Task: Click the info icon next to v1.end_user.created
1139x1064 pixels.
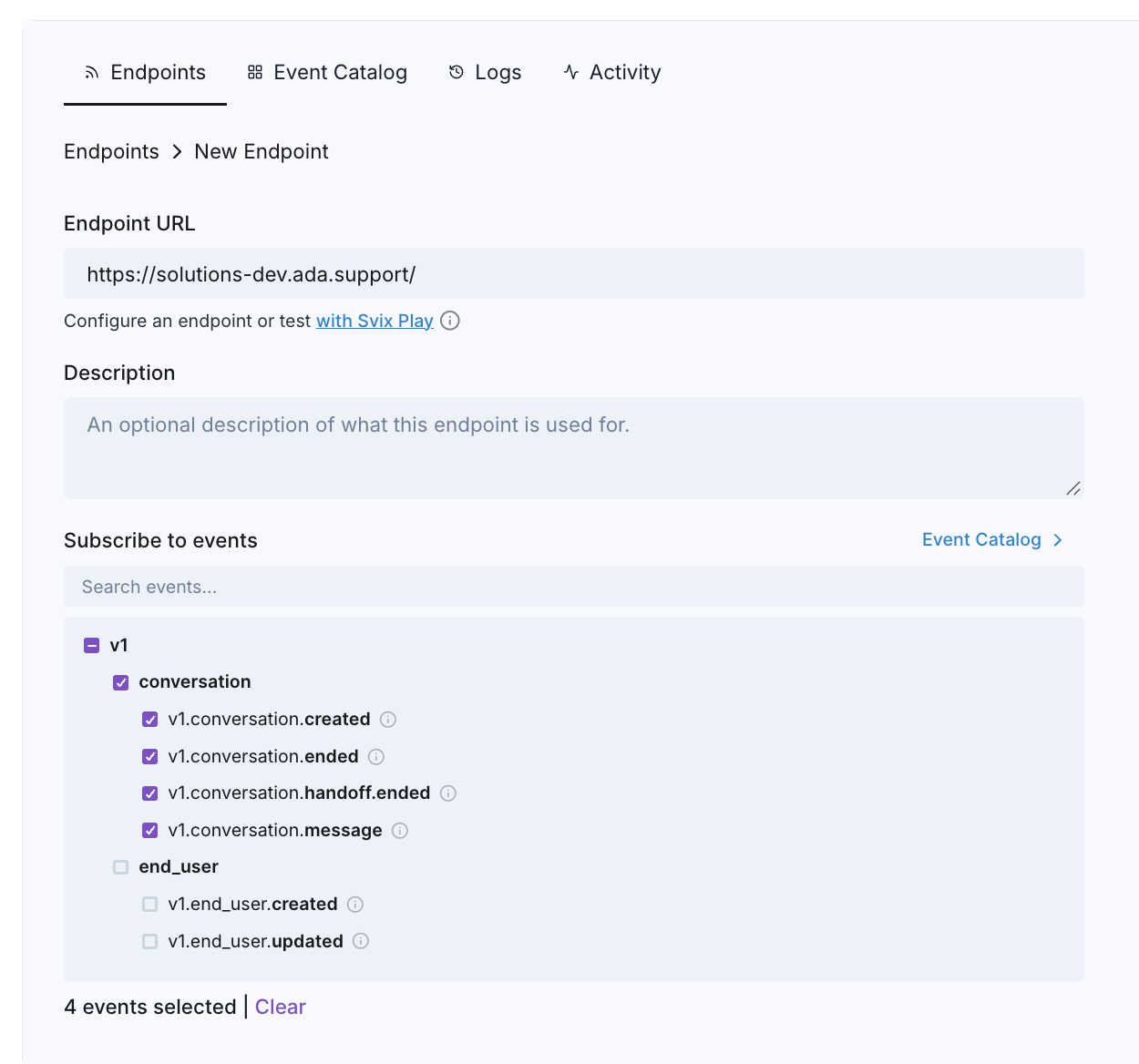Action: coord(355,904)
